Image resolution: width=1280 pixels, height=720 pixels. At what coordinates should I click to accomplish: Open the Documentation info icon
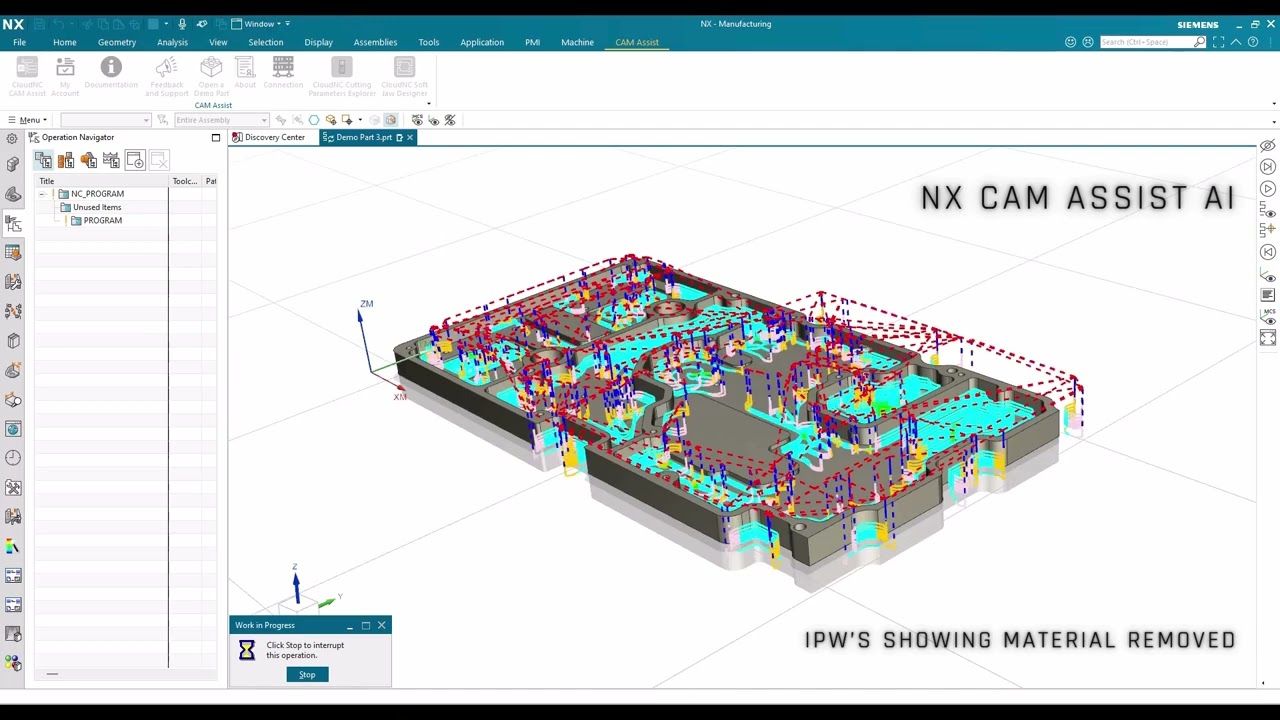coord(111,72)
